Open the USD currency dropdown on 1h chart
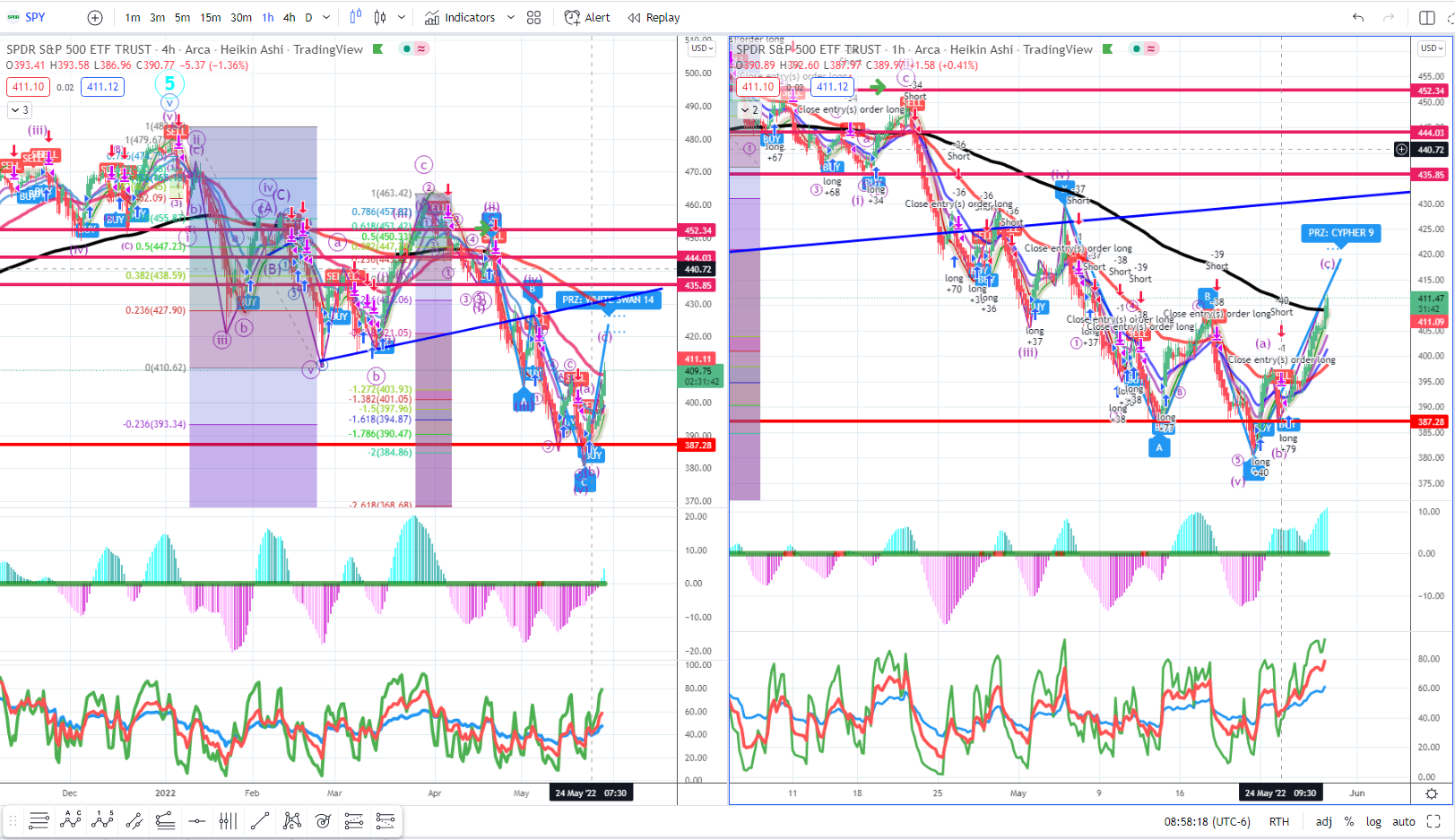1455x840 pixels. (1431, 48)
